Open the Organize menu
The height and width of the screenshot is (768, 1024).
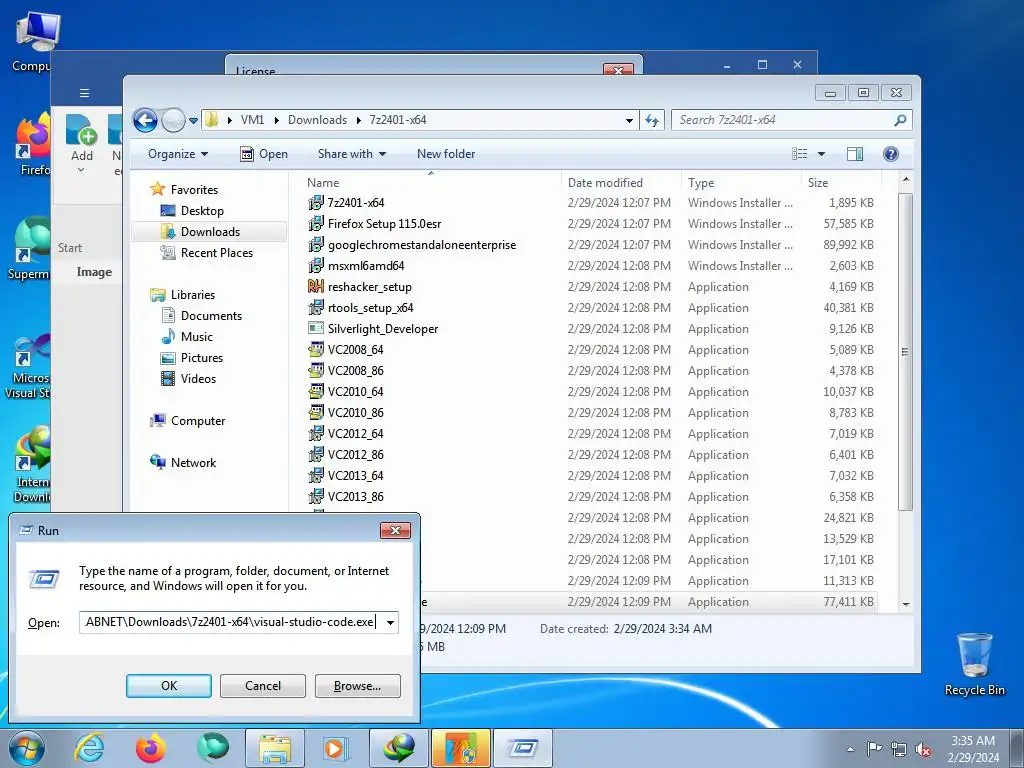point(178,154)
